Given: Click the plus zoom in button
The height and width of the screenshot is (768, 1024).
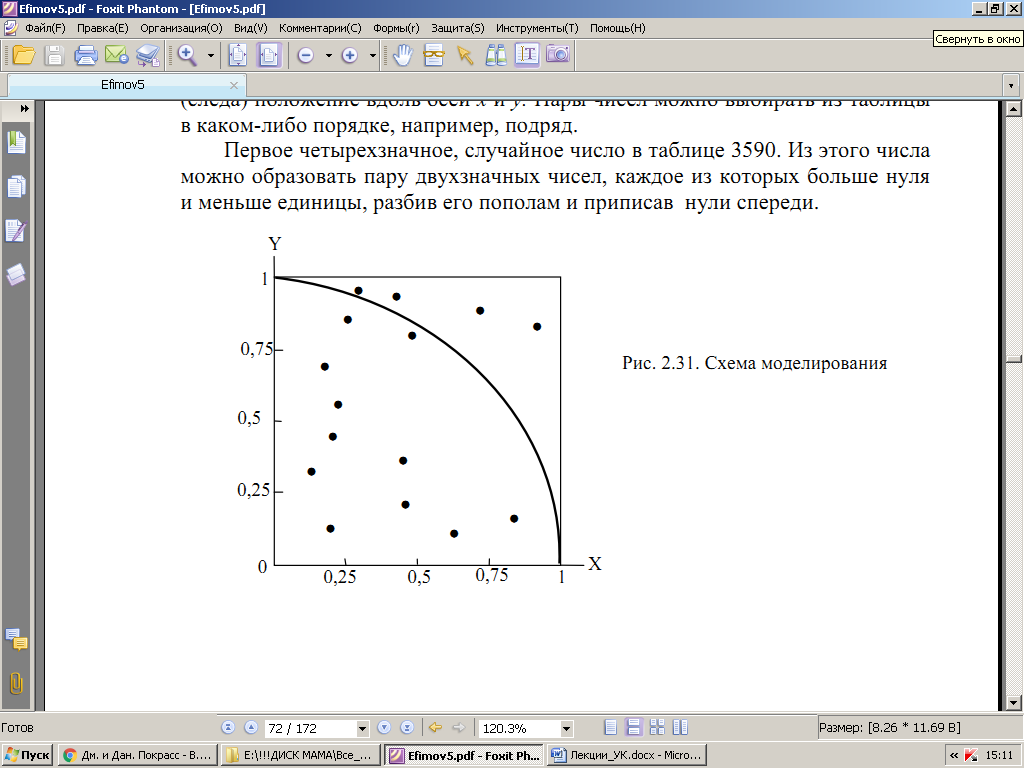Looking at the screenshot, I should pyautogui.click(x=349, y=56).
